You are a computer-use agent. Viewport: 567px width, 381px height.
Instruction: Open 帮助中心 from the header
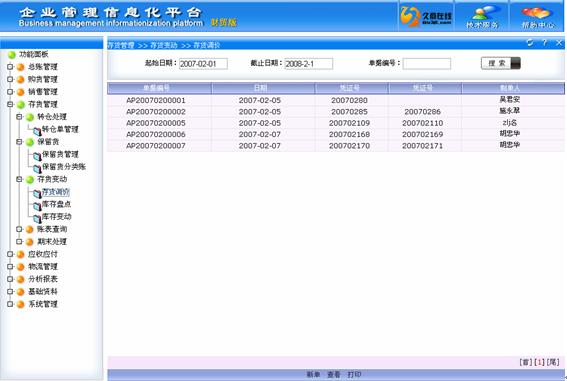pos(538,17)
